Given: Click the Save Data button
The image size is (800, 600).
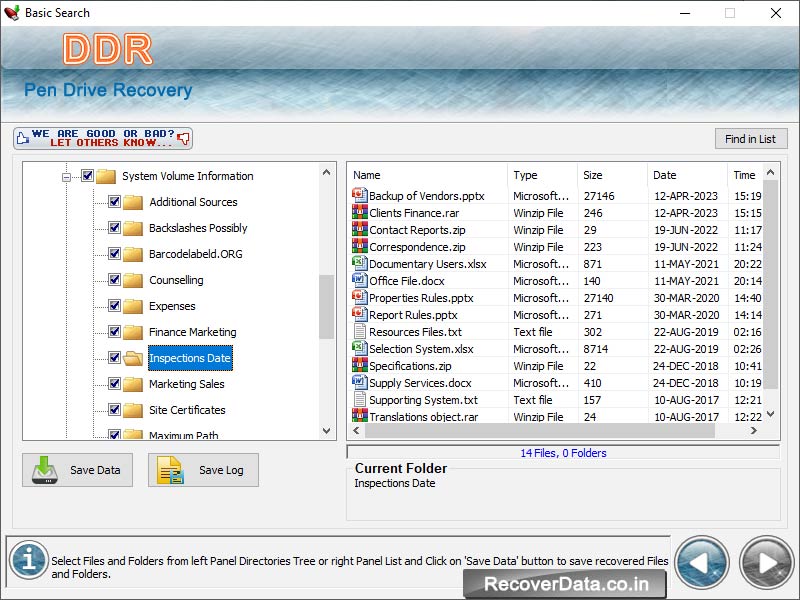Looking at the screenshot, I should point(77,470).
